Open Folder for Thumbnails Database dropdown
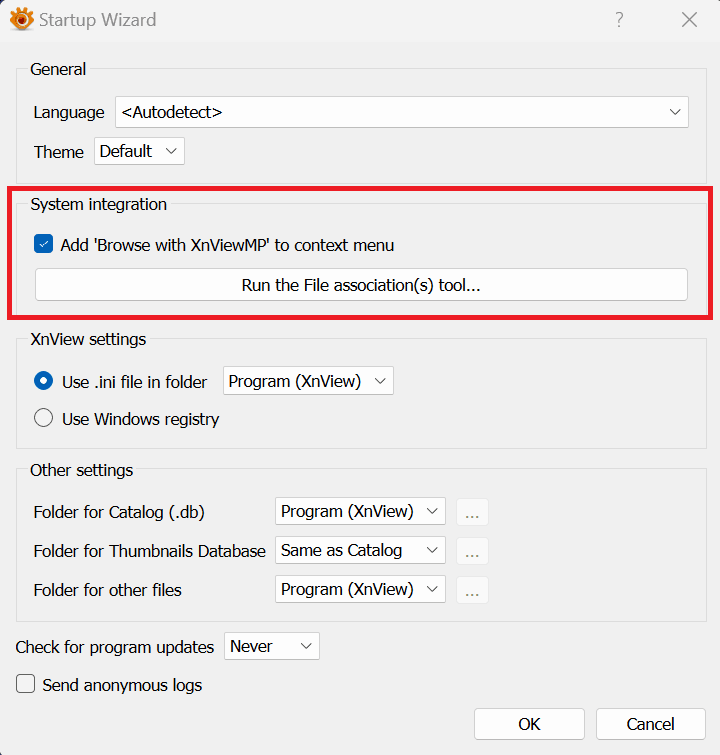The image size is (720, 755). [x=360, y=550]
